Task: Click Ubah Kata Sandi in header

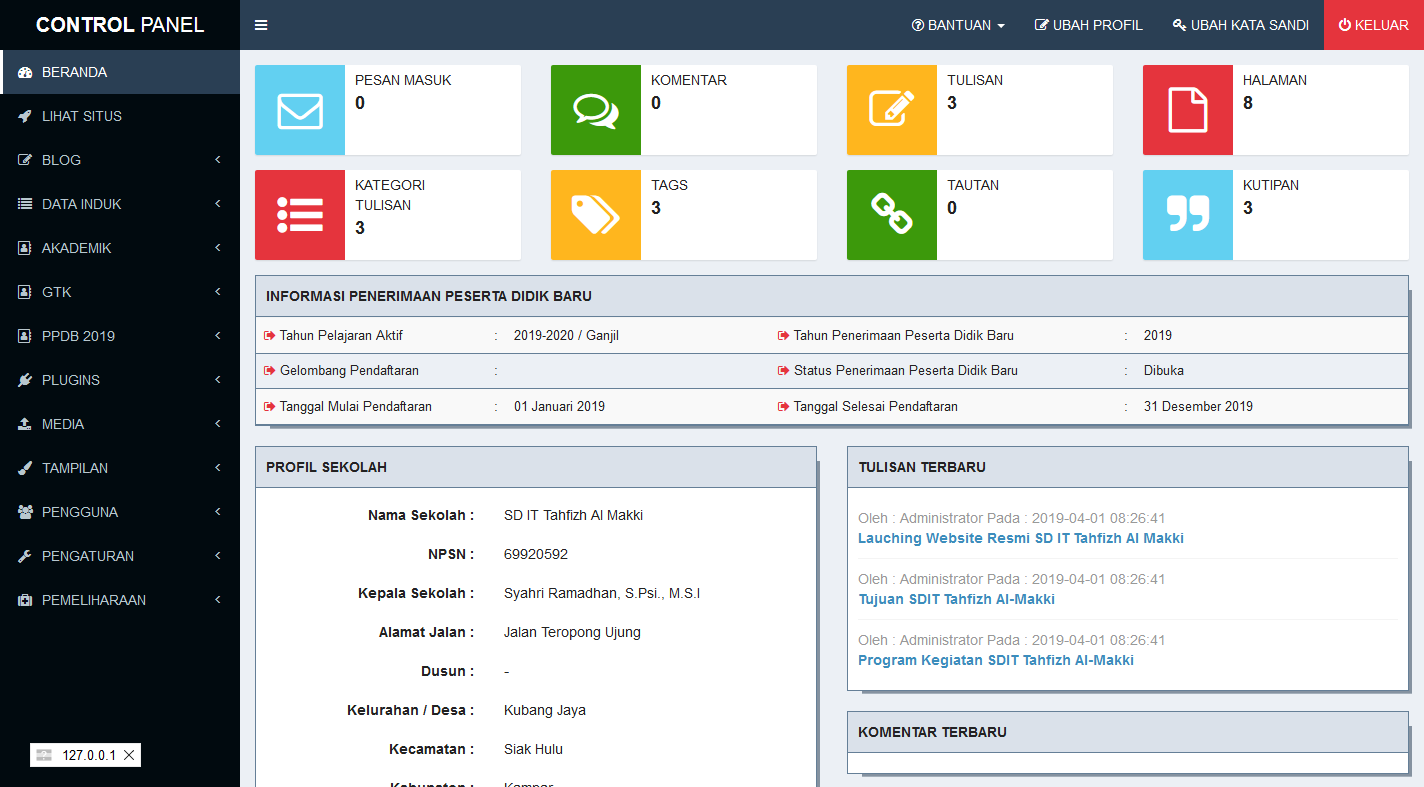Action: point(1241,25)
